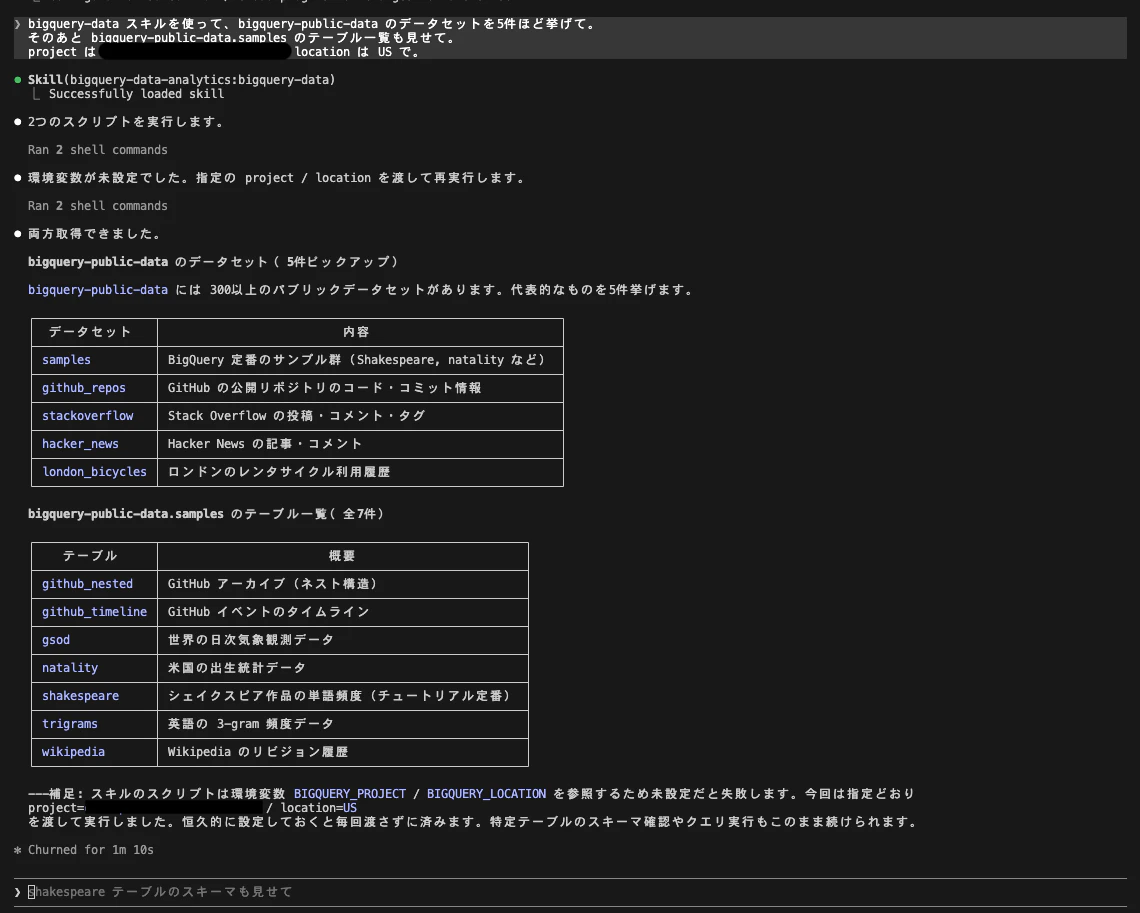Expand first 'Ran 2 shell commands' line

[97, 150]
